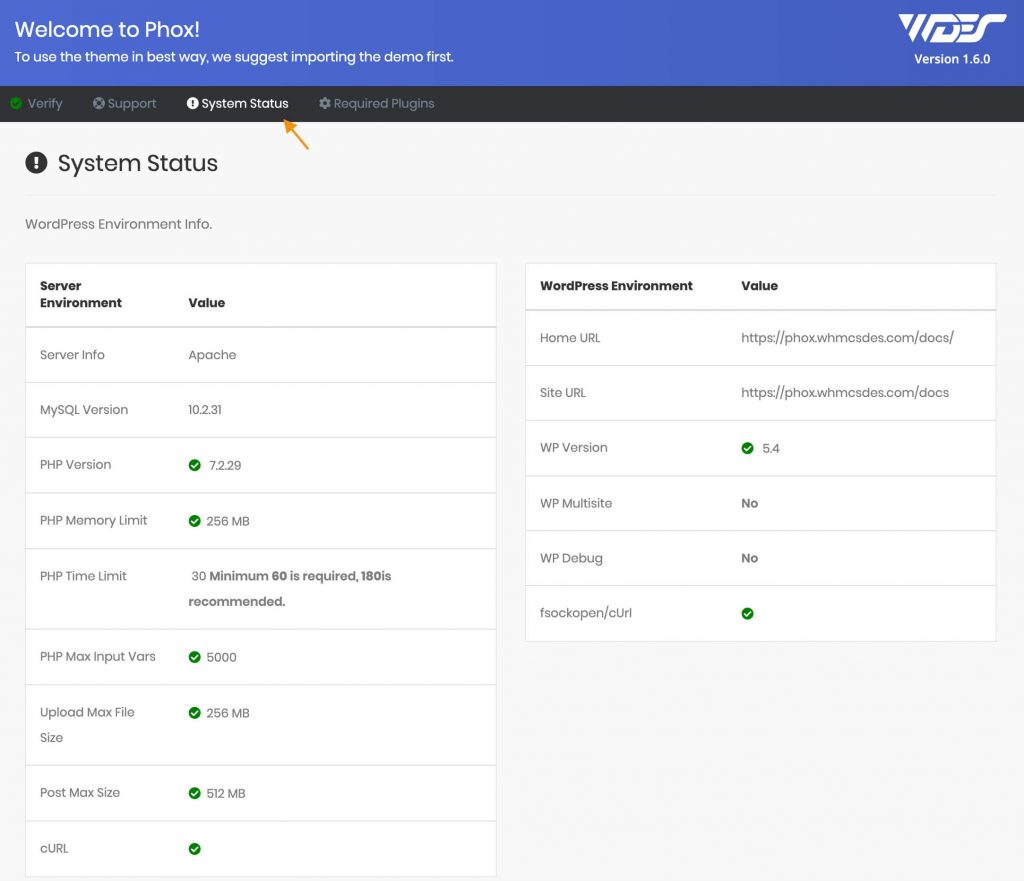Click the check icon next to PHP Version 7.2.29
Image resolution: width=1024 pixels, height=881 pixels.
pos(195,465)
